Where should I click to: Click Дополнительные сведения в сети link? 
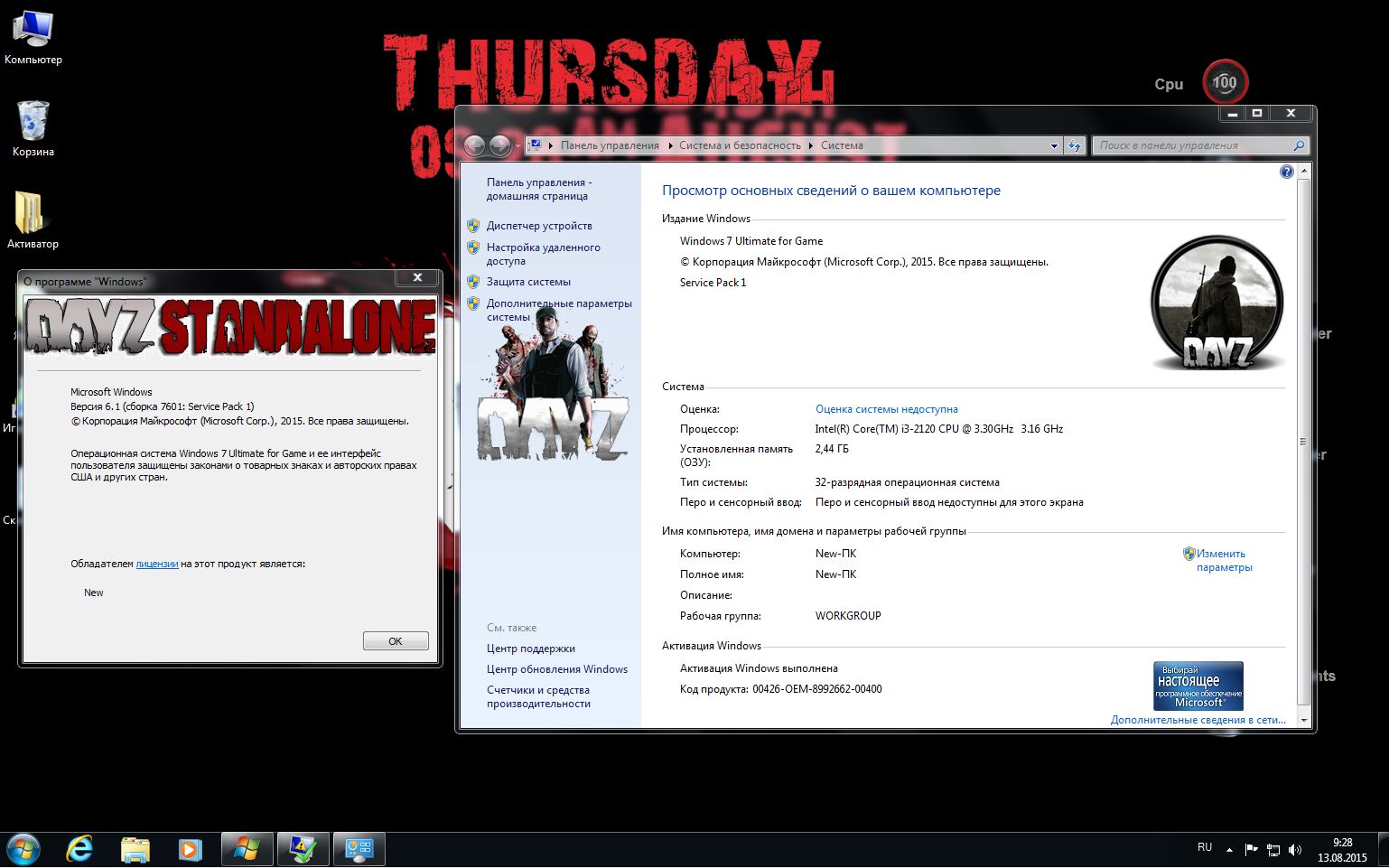[x=1198, y=720]
